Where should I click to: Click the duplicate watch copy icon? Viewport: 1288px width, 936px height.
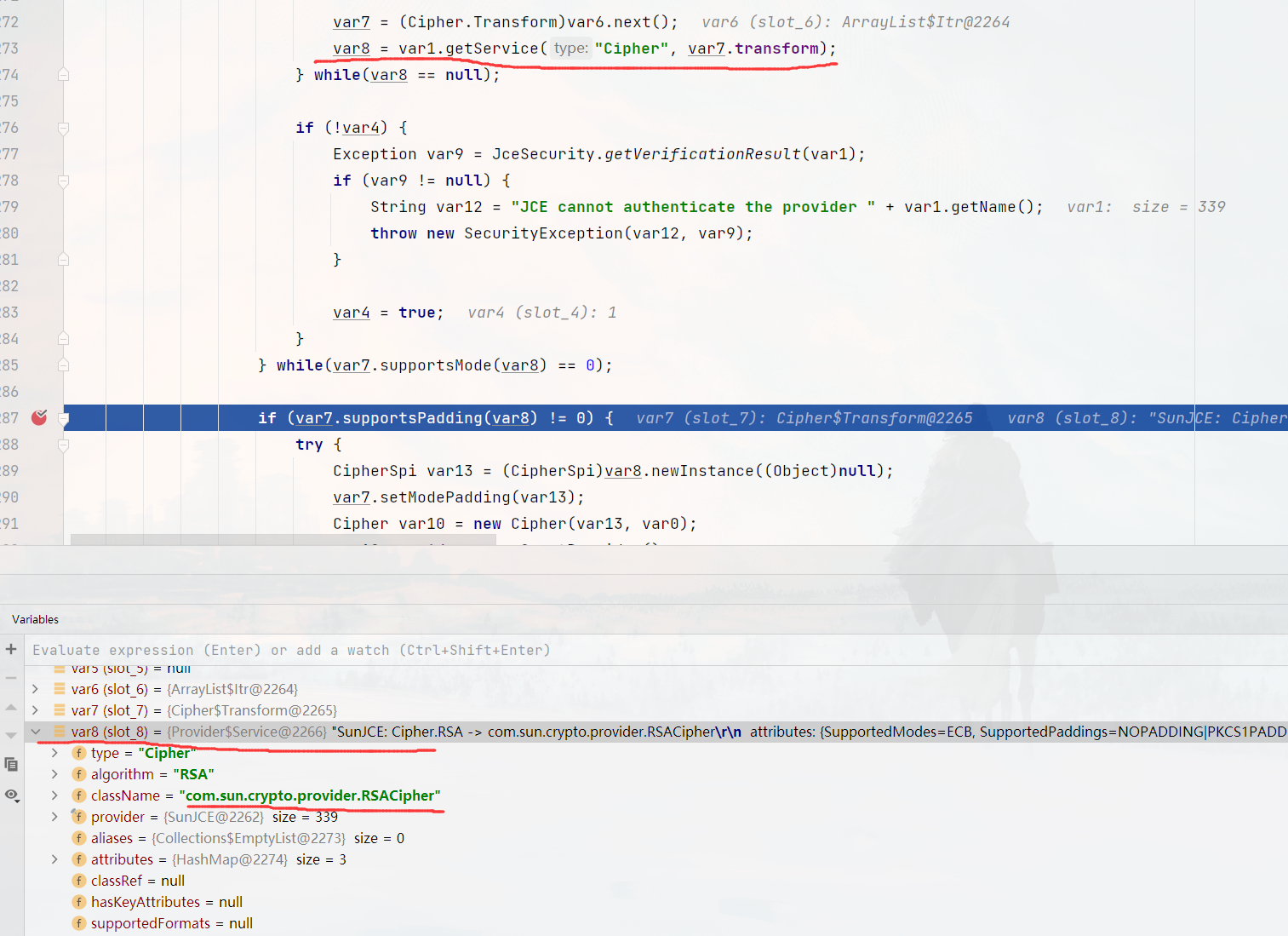pos(11,764)
